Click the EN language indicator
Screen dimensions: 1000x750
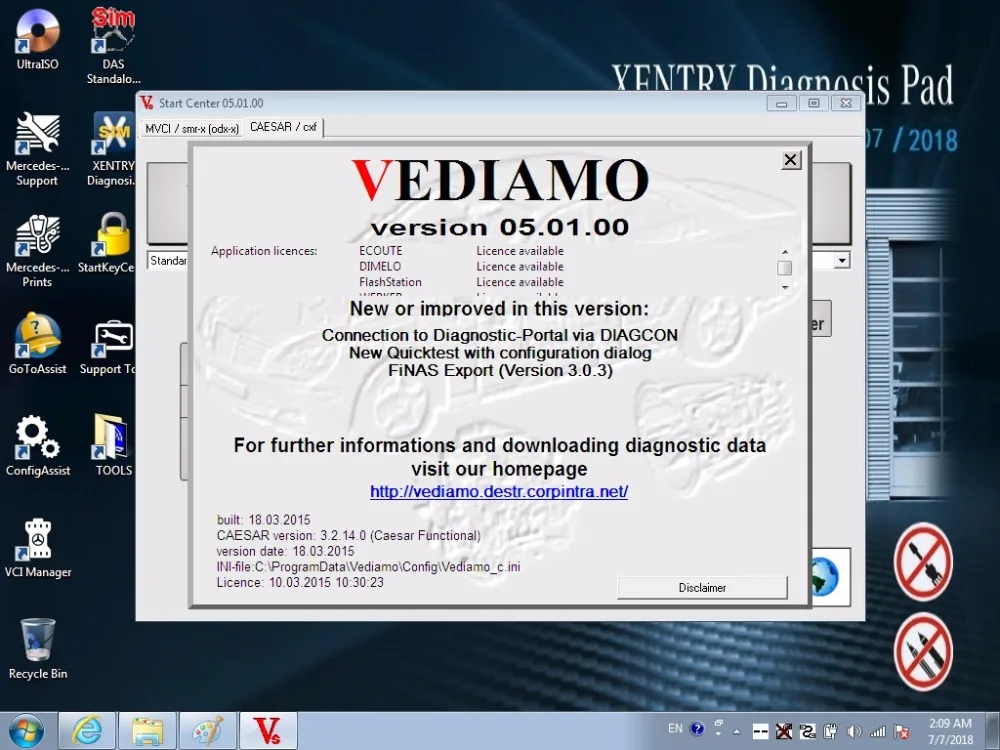pos(675,728)
